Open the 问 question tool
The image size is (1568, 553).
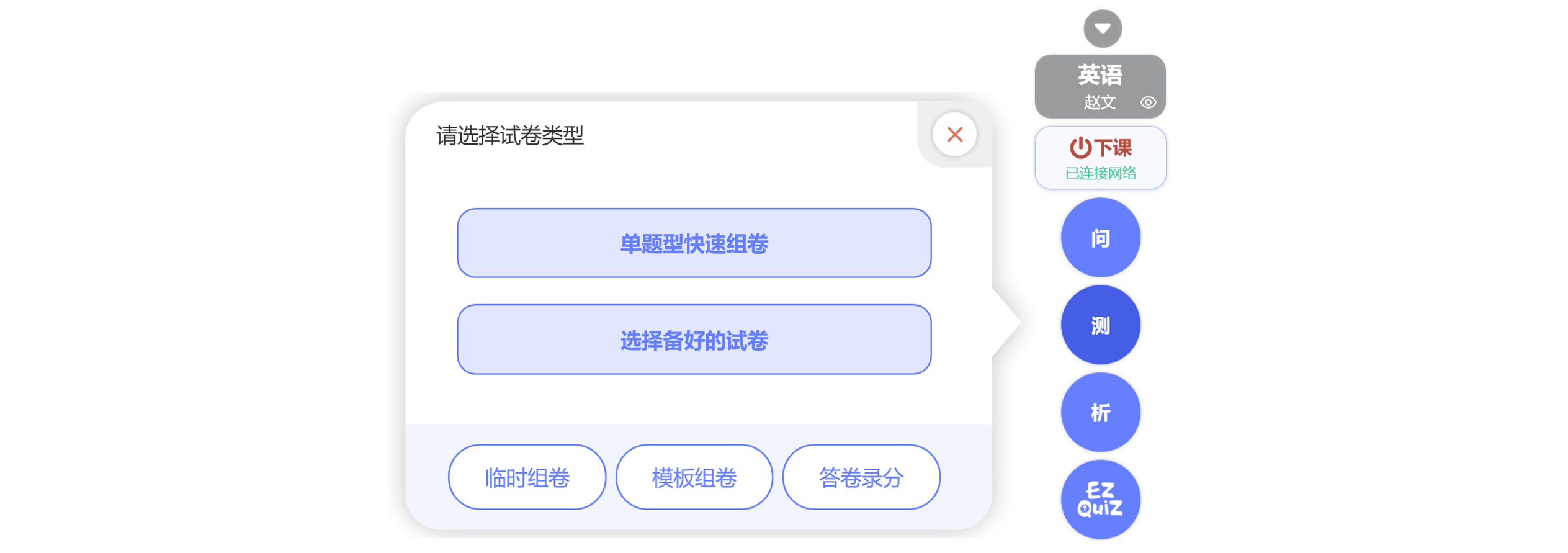pyautogui.click(x=1100, y=238)
